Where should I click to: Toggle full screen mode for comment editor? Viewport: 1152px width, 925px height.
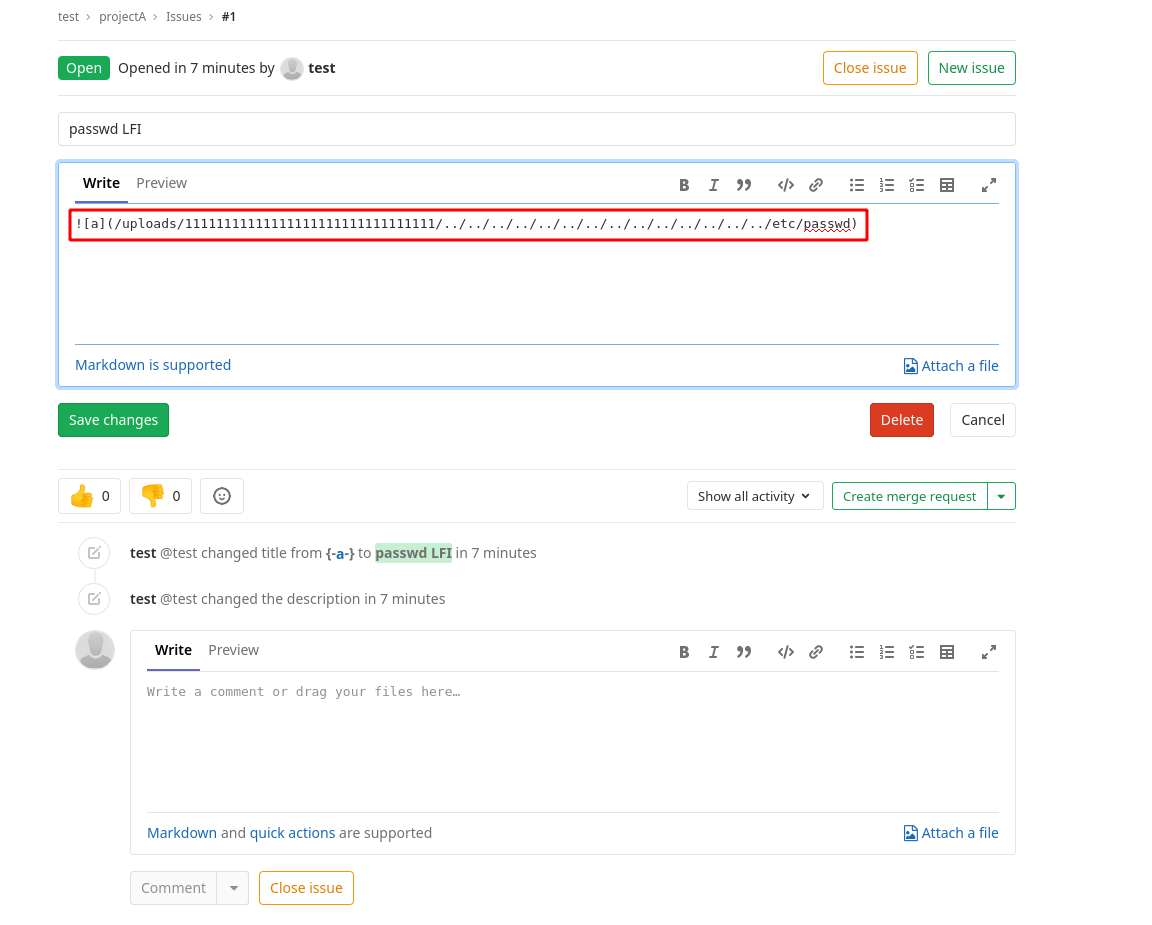pos(989,652)
